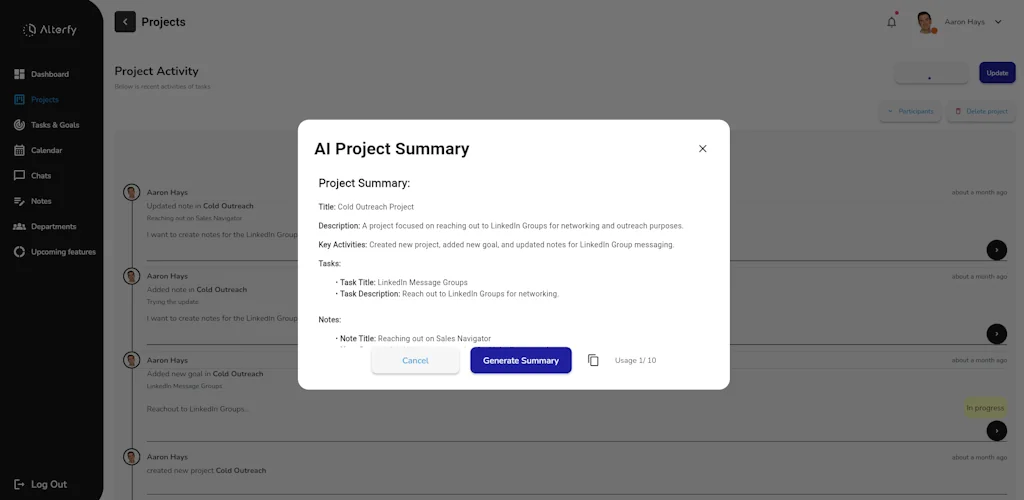1024x500 pixels.
Task: Click Delete project button
Action: tap(981, 111)
